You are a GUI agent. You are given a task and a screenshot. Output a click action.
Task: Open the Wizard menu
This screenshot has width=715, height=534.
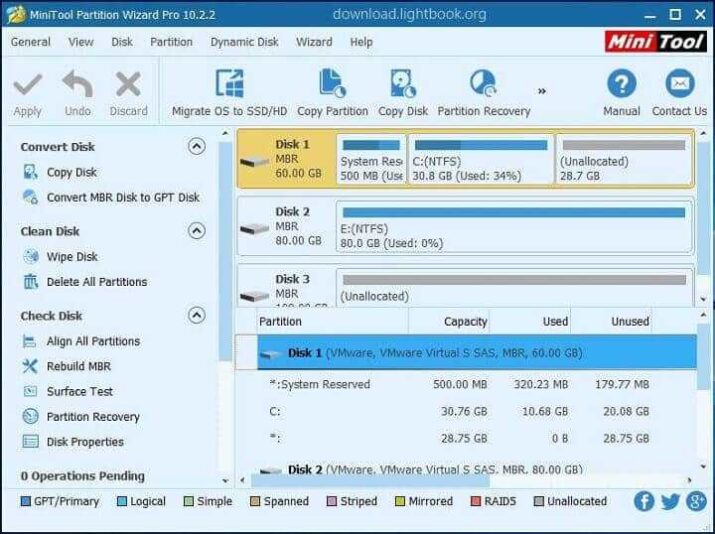pos(314,42)
